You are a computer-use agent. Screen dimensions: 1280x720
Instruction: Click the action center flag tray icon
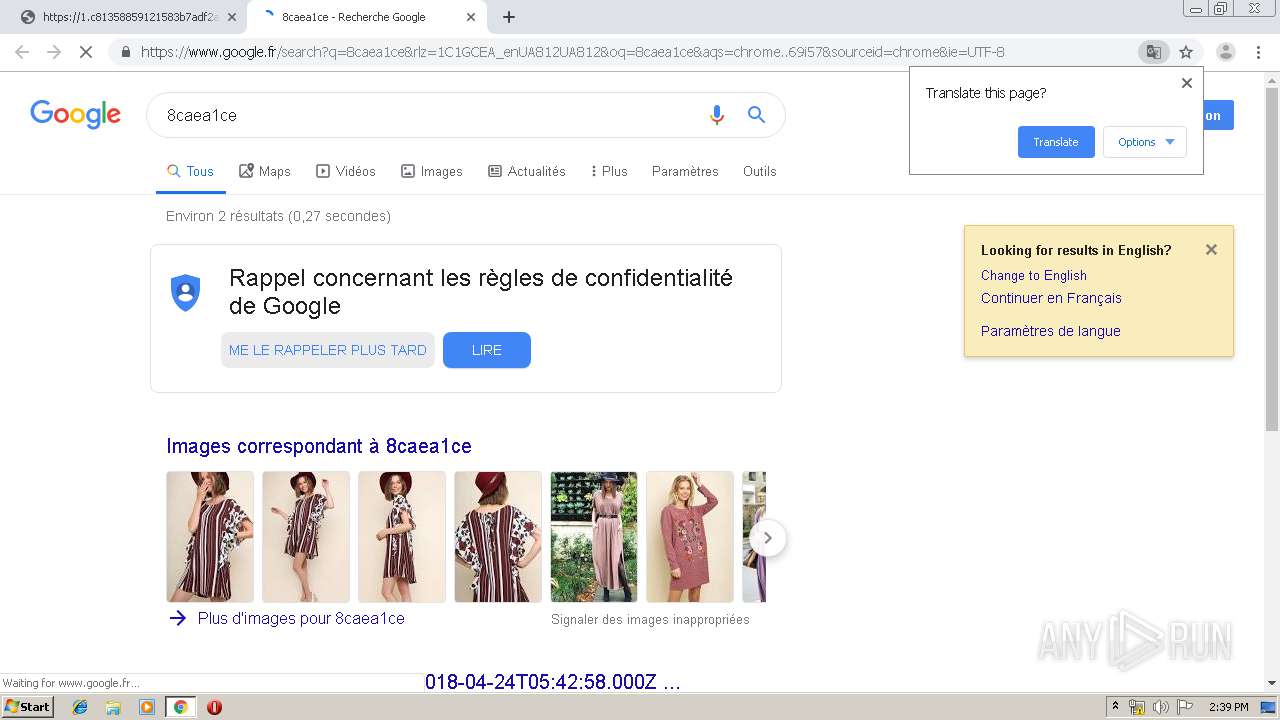click(x=1185, y=707)
